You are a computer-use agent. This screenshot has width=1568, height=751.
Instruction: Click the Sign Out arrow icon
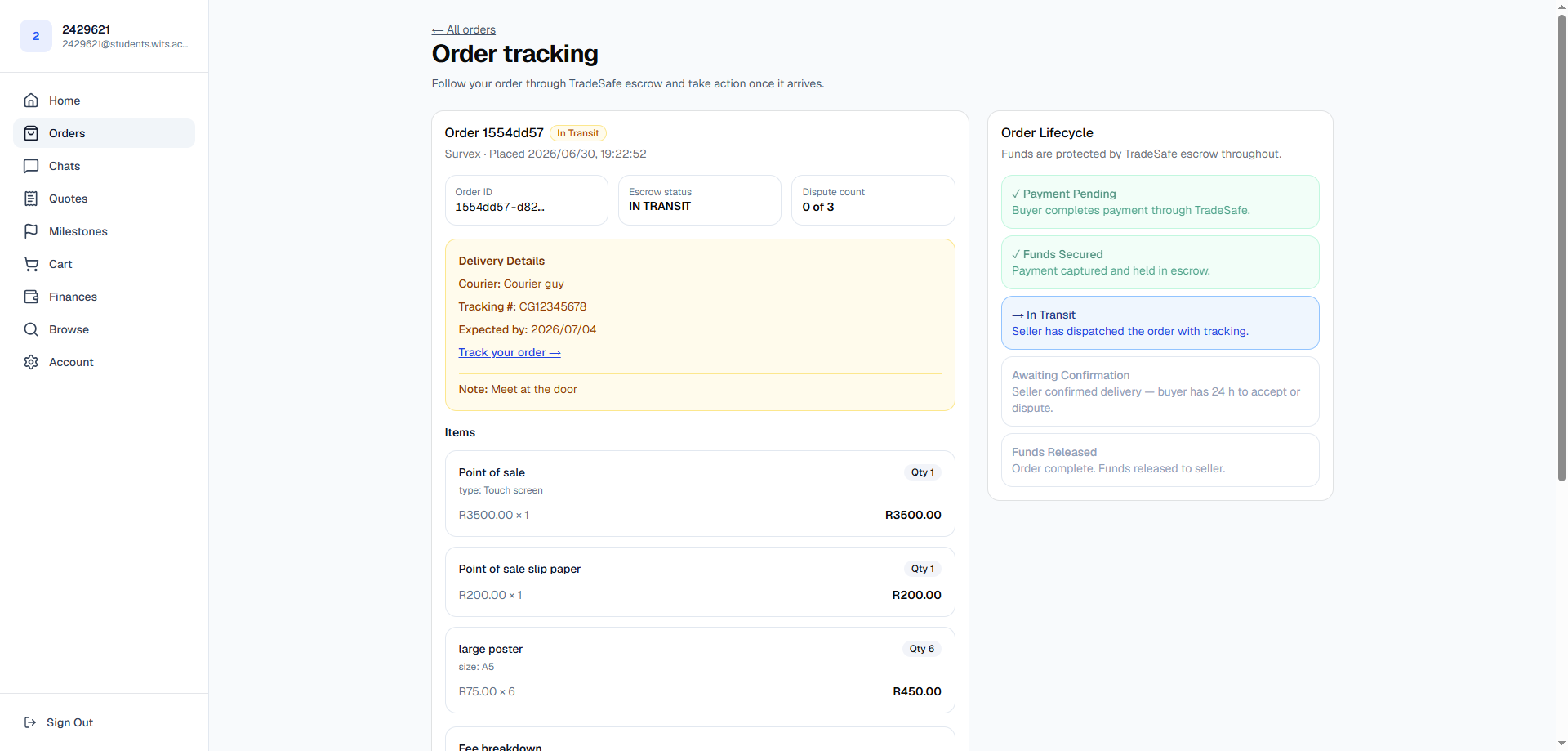point(30,722)
